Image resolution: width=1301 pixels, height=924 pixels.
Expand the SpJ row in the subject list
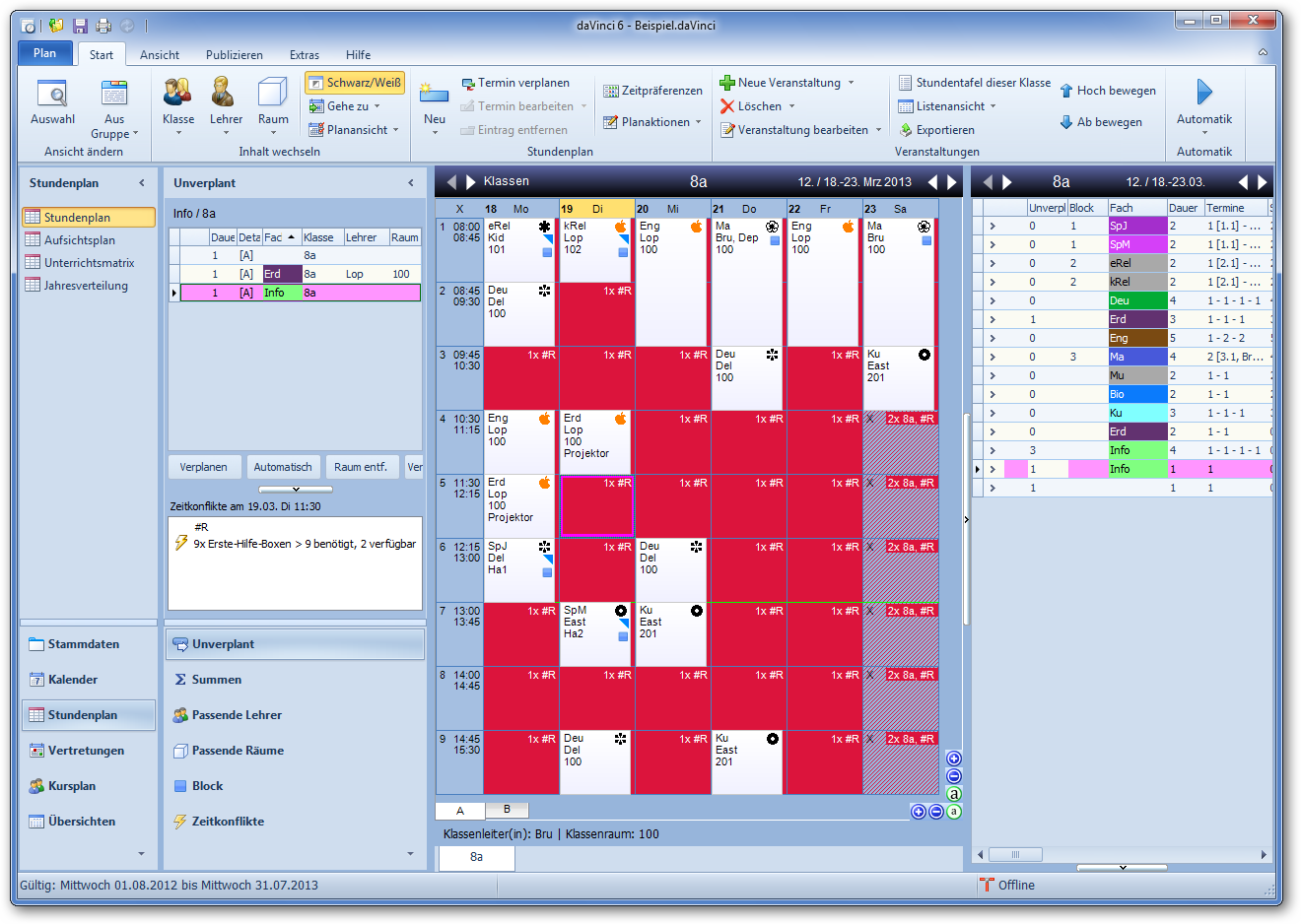pyautogui.click(x=993, y=226)
